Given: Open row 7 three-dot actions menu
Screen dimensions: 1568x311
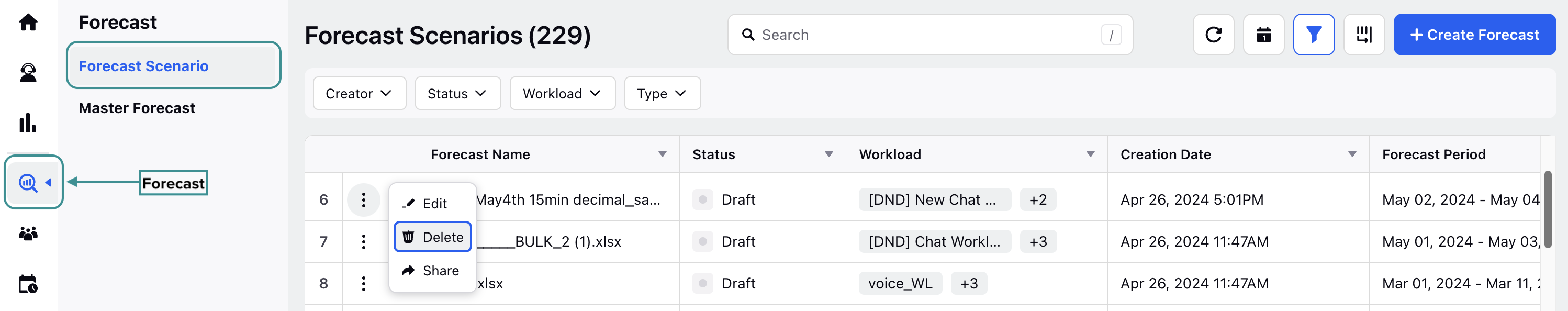Looking at the screenshot, I should [x=363, y=241].
